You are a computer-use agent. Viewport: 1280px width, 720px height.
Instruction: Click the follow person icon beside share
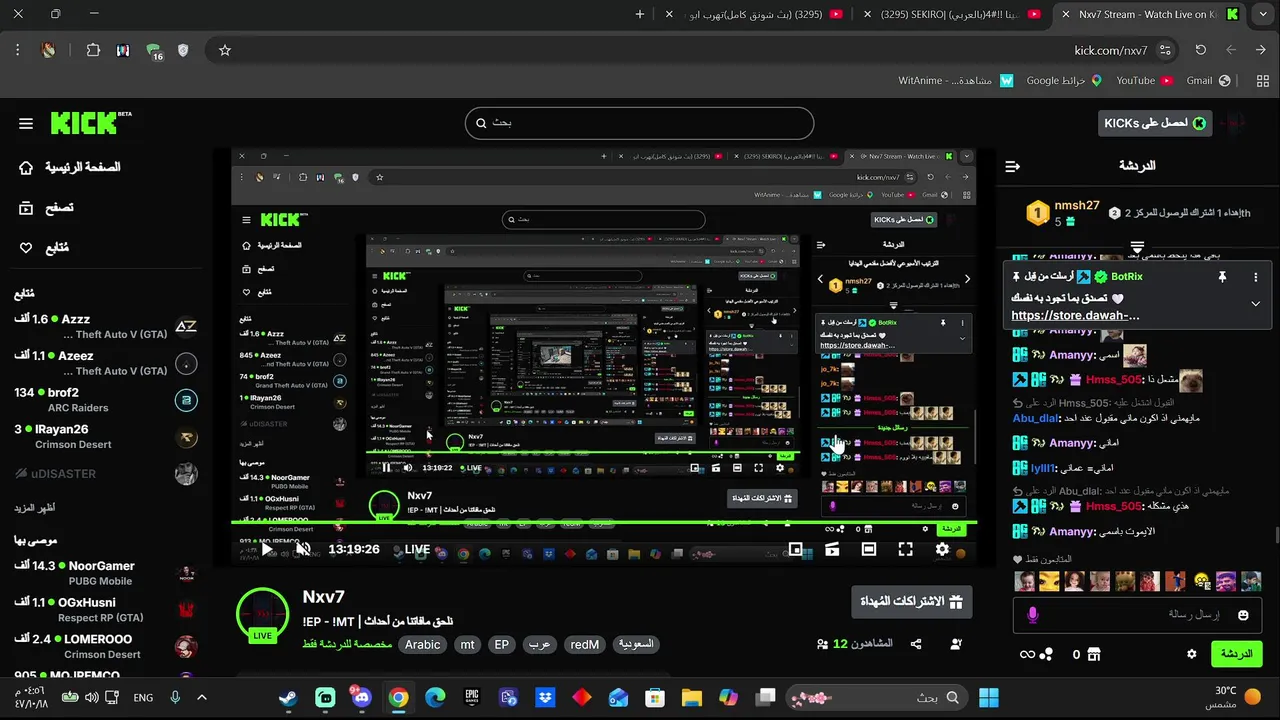[x=956, y=645]
